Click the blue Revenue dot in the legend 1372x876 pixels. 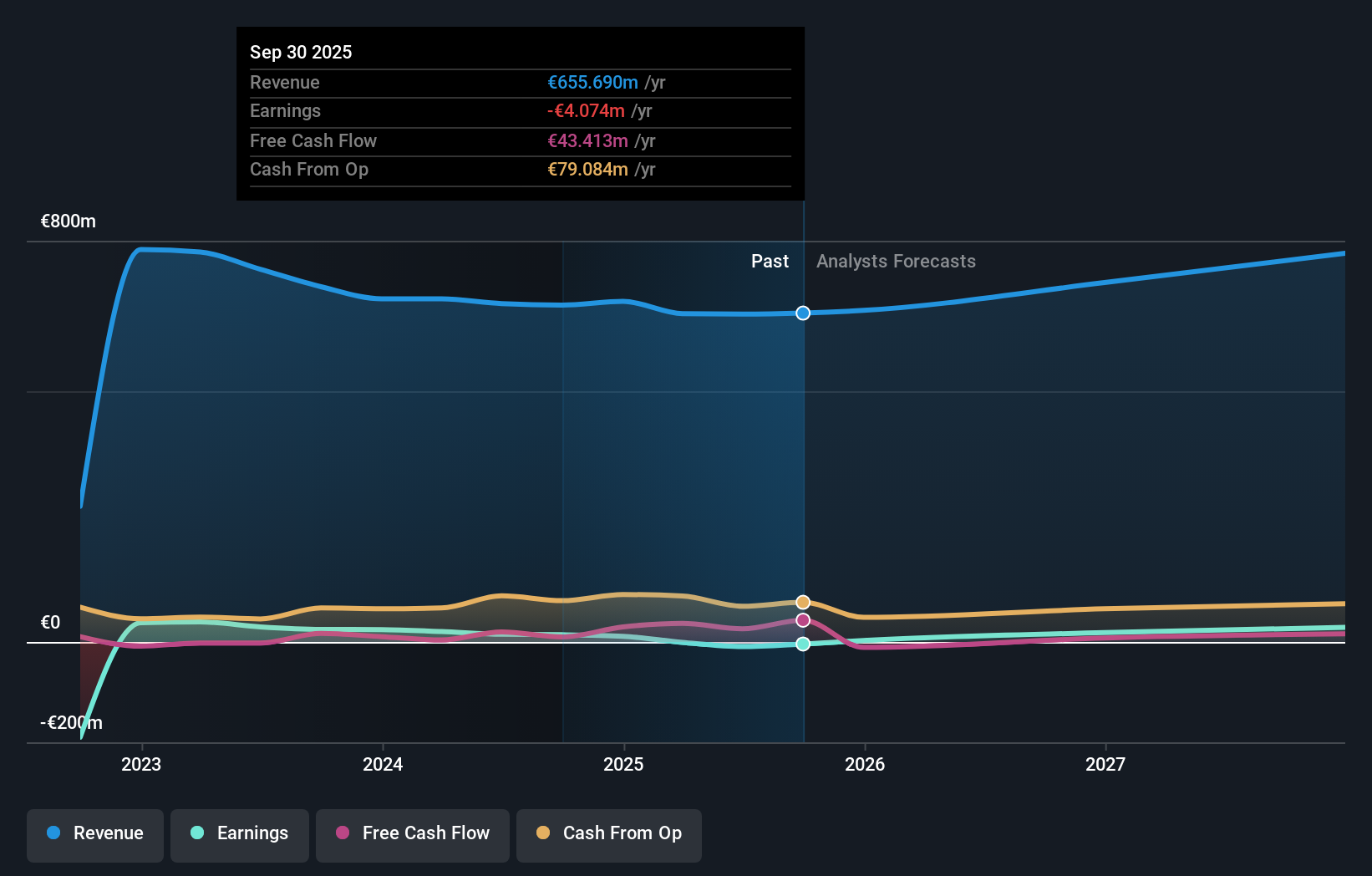coord(52,833)
